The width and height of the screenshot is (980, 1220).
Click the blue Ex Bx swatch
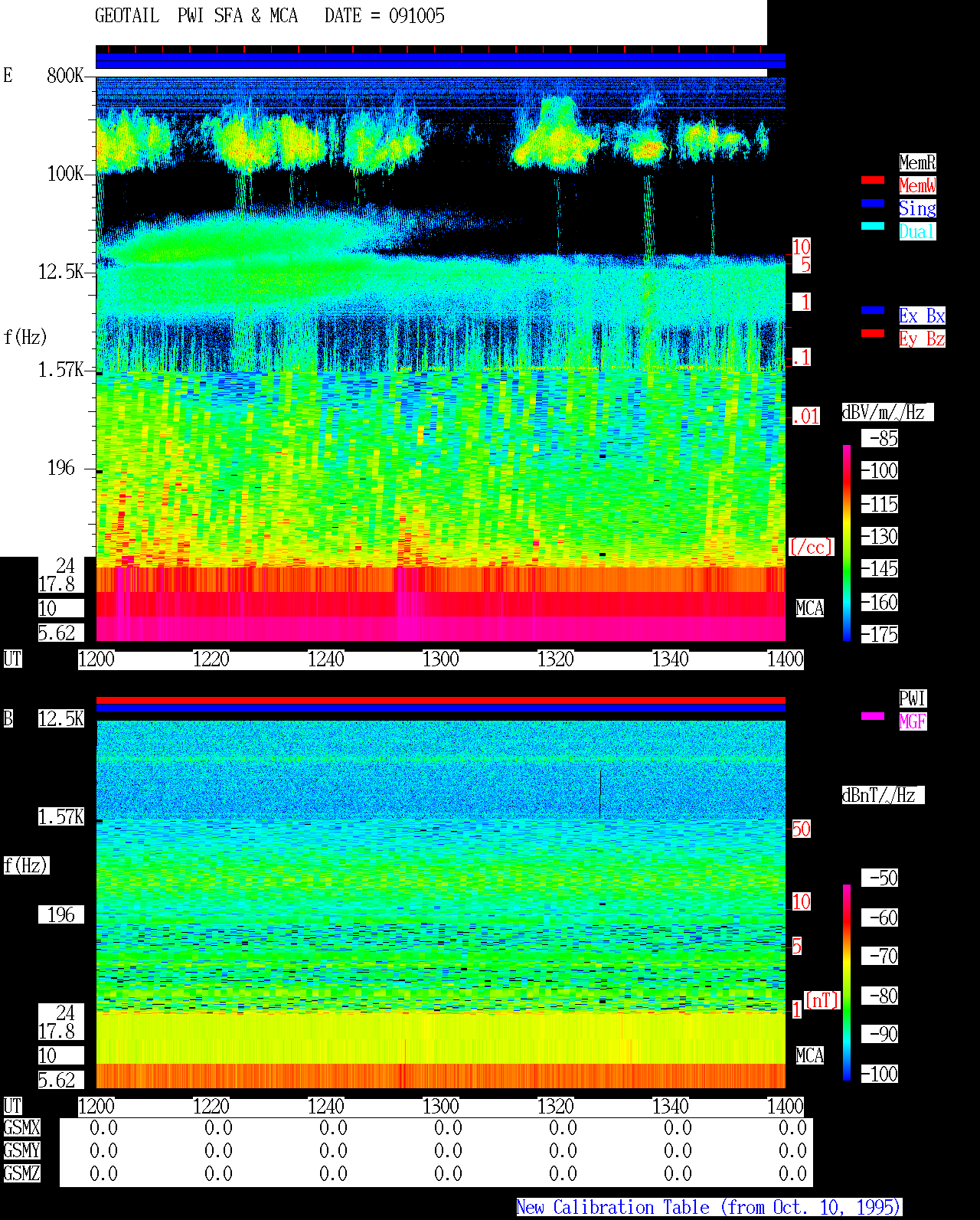tap(873, 310)
